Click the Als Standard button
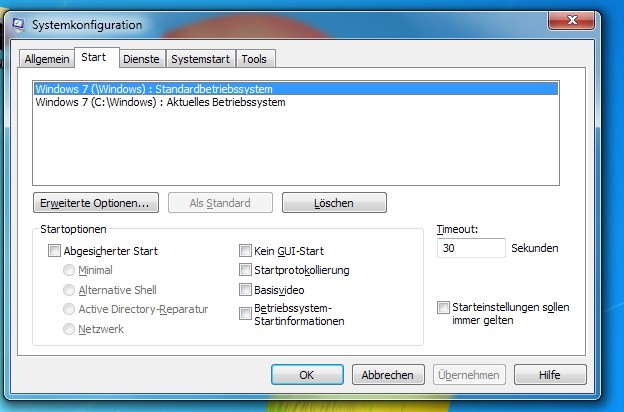 [x=220, y=203]
